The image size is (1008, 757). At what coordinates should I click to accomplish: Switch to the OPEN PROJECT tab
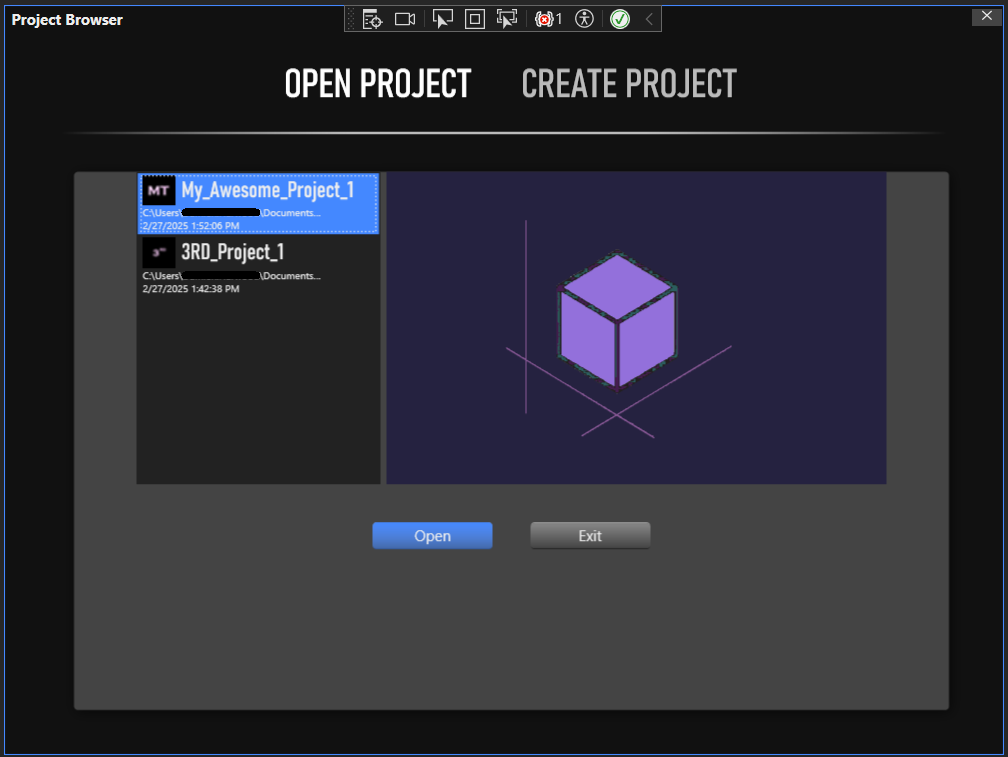point(377,84)
